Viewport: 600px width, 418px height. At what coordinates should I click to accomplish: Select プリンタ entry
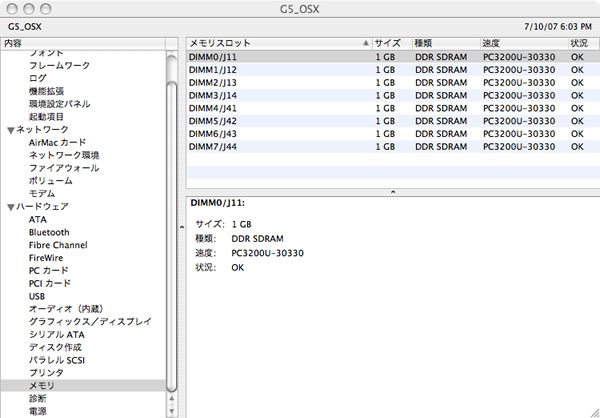[46, 373]
